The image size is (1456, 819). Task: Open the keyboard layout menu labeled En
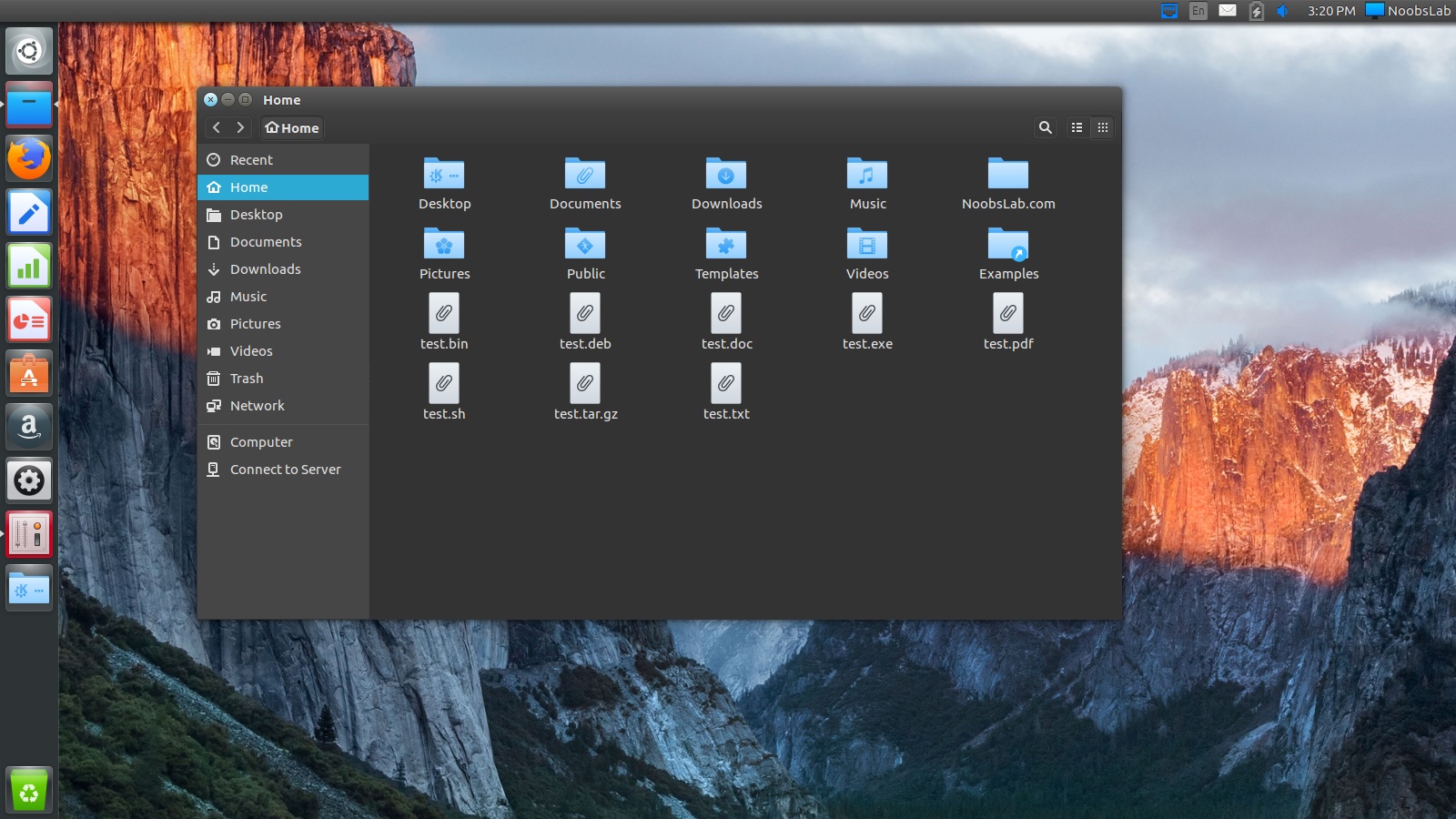pos(1198,11)
